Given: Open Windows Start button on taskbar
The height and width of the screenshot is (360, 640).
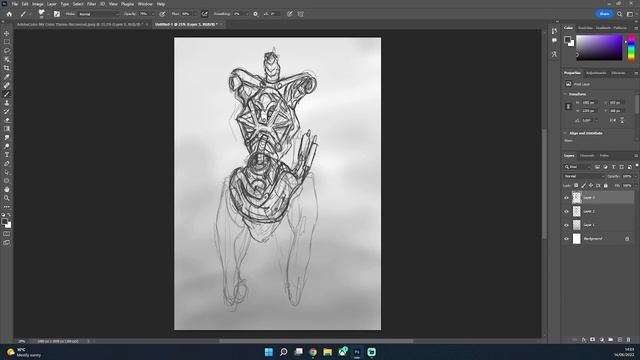Looking at the screenshot, I should click(269, 352).
